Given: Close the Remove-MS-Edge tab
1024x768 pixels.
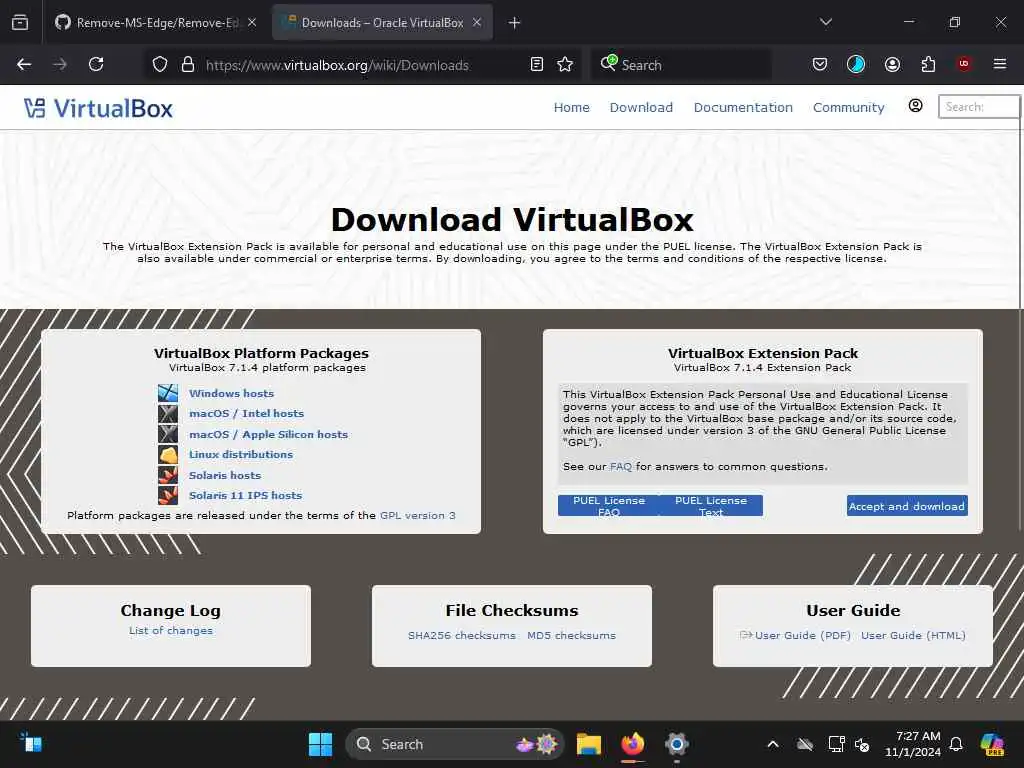Looking at the screenshot, I should click(x=252, y=22).
